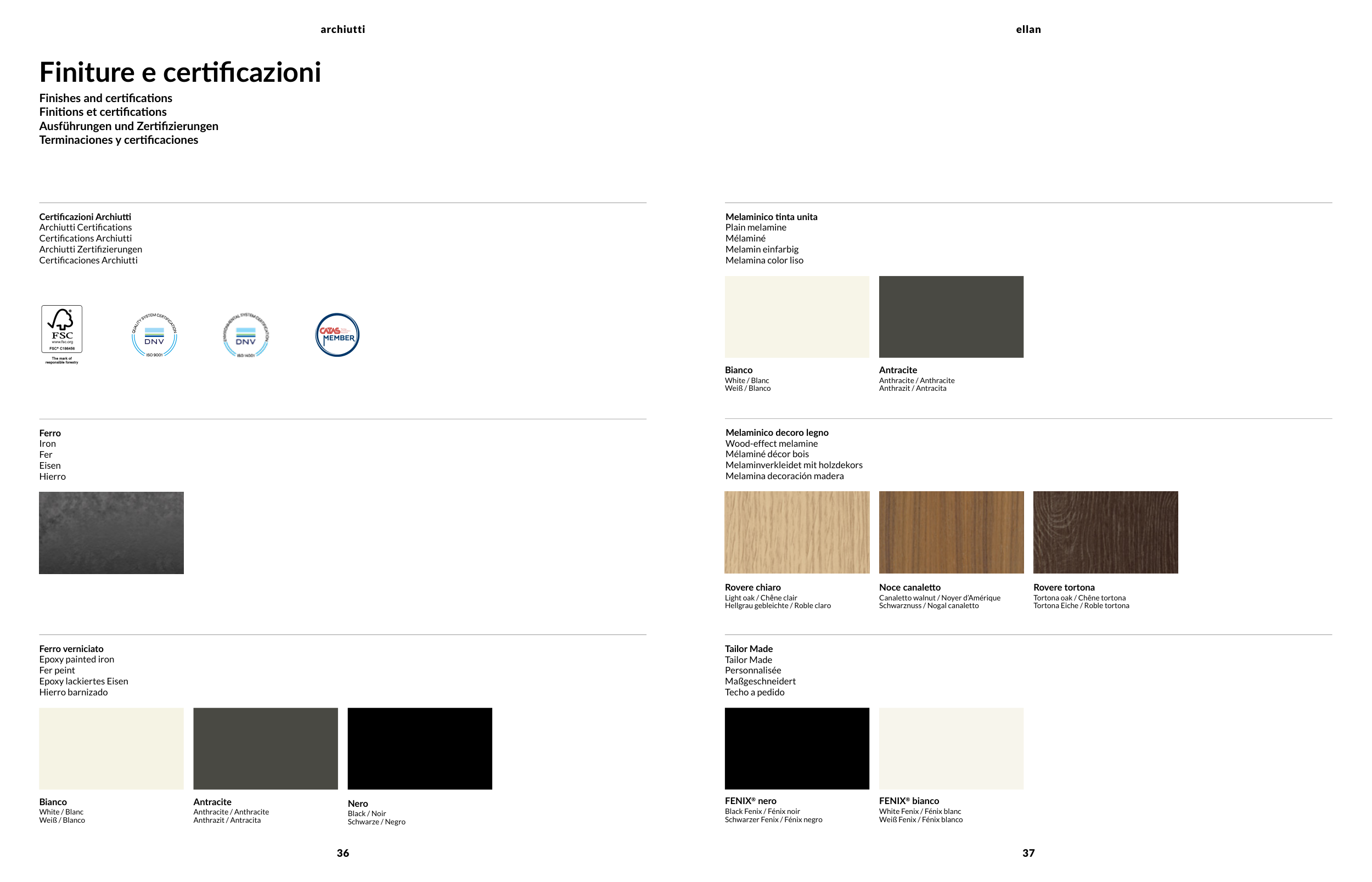Select the Melaminico Bianco swatch
This screenshot has height=882, width=1372.
796,317
